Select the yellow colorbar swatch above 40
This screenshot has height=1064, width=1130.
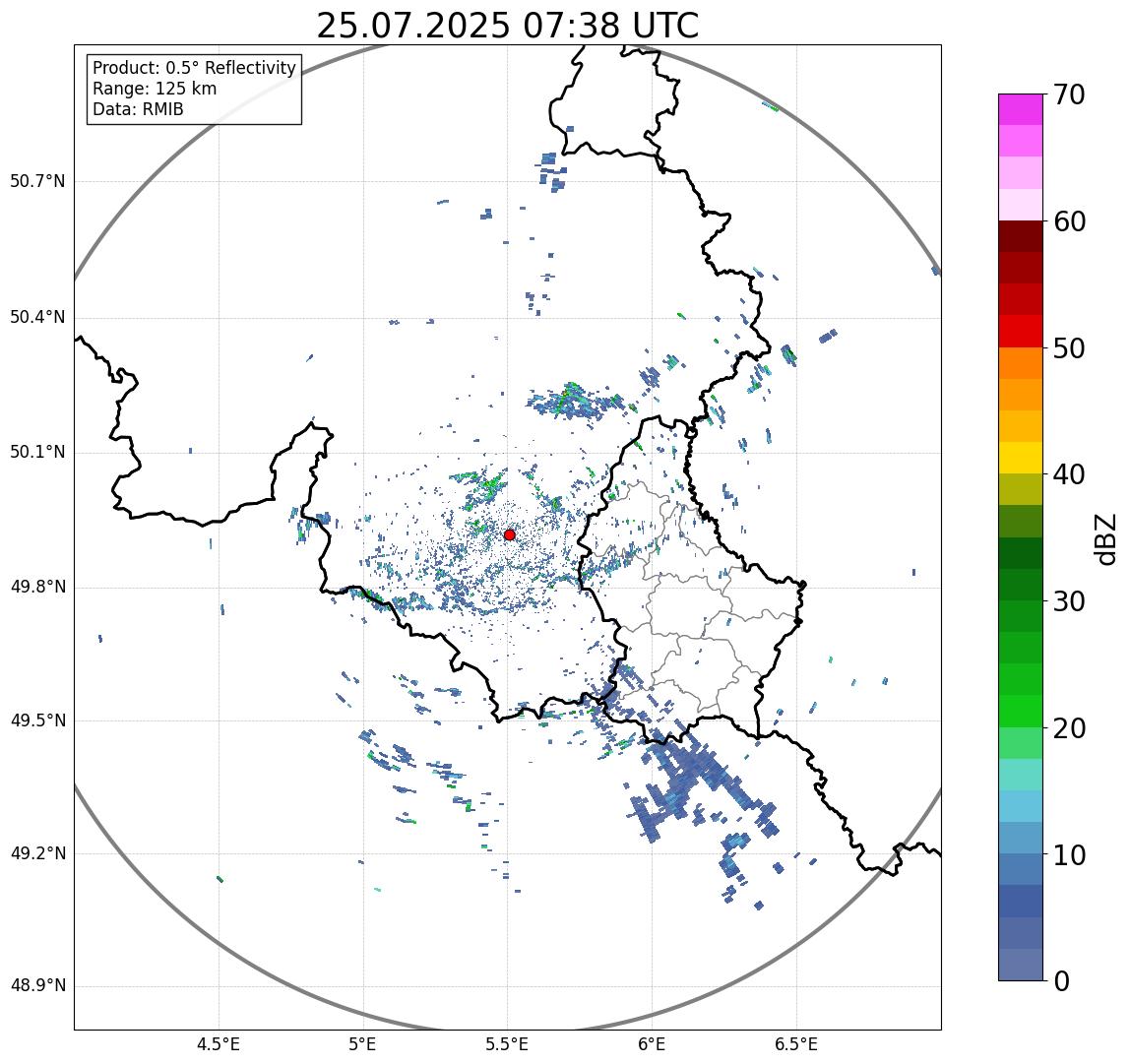(1021, 458)
